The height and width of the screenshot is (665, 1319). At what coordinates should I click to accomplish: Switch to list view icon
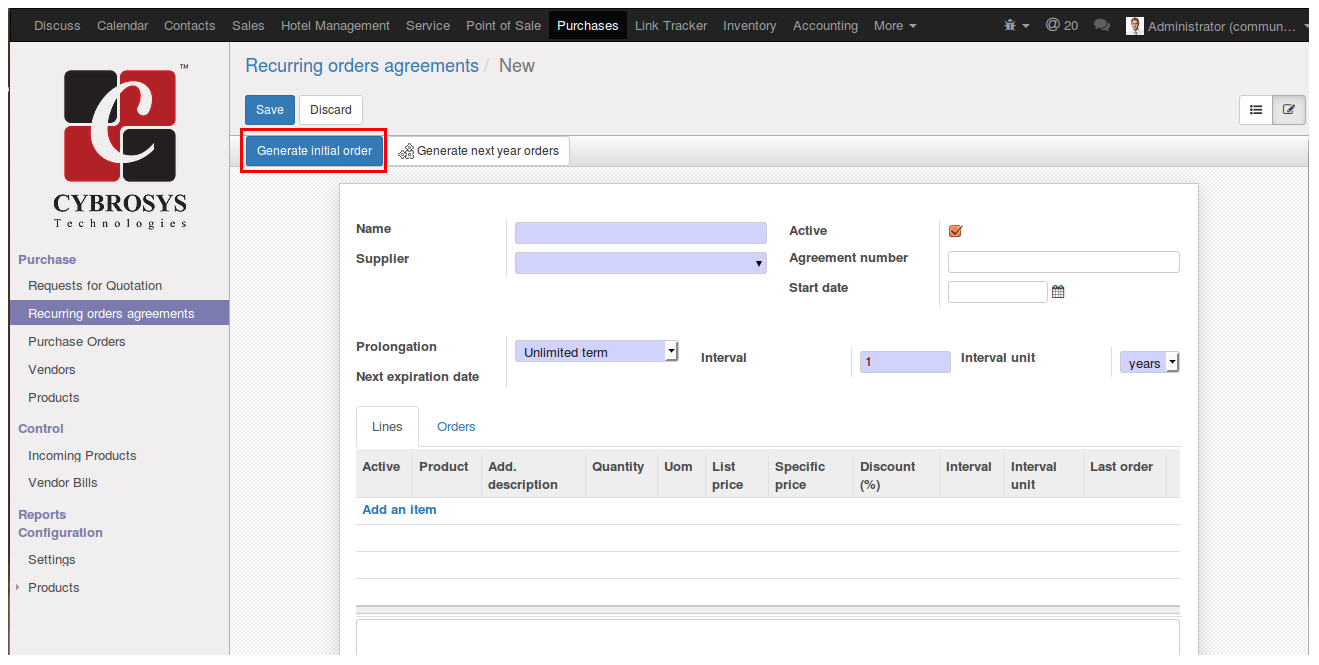pyautogui.click(x=1256, y=110)
